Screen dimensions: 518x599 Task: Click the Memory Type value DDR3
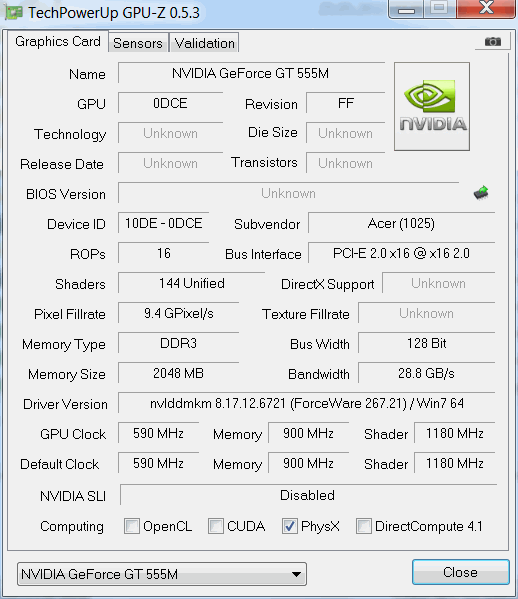tap(178, 343)
